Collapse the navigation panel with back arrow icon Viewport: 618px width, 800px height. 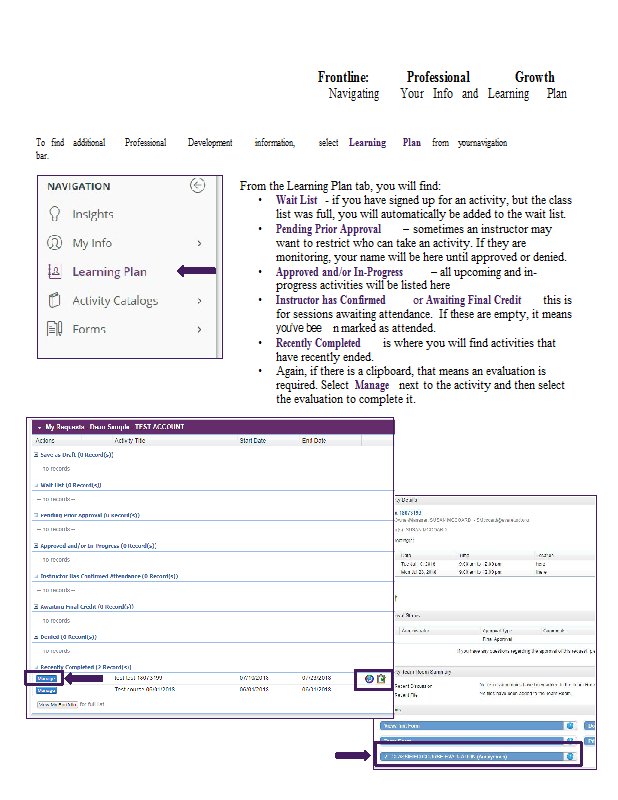(x=197, y=185)
